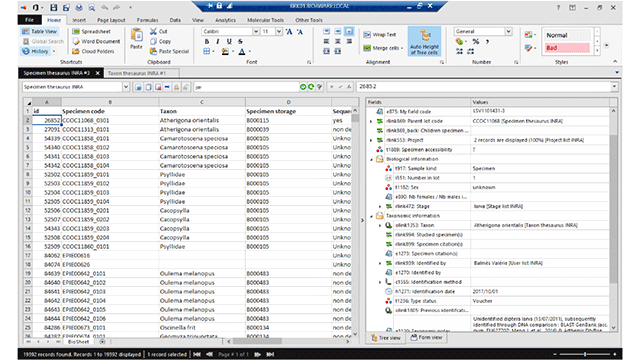
Task: Decrease font size with small A icon
Action: point(300,31)
